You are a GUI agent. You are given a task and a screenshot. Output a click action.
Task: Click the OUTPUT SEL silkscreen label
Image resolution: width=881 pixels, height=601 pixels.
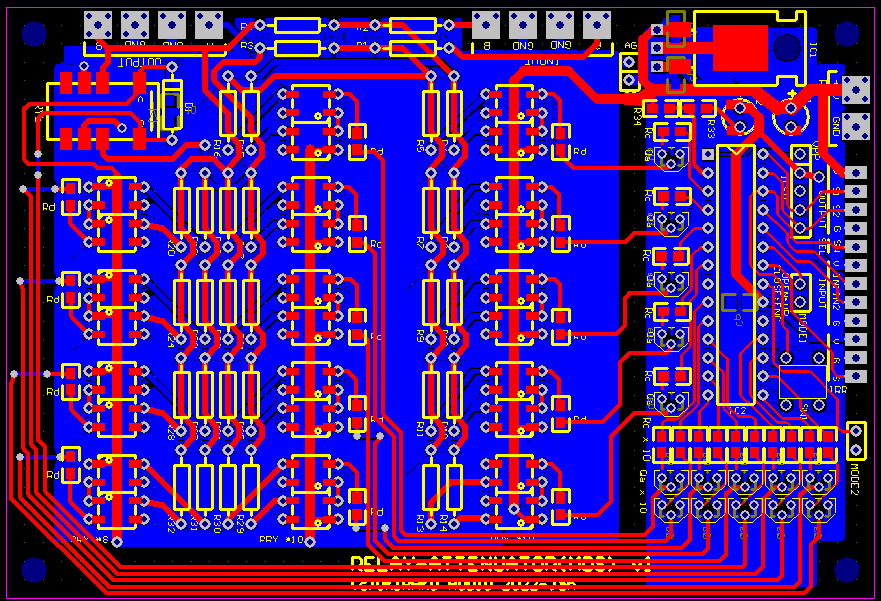tap(823, 222)
